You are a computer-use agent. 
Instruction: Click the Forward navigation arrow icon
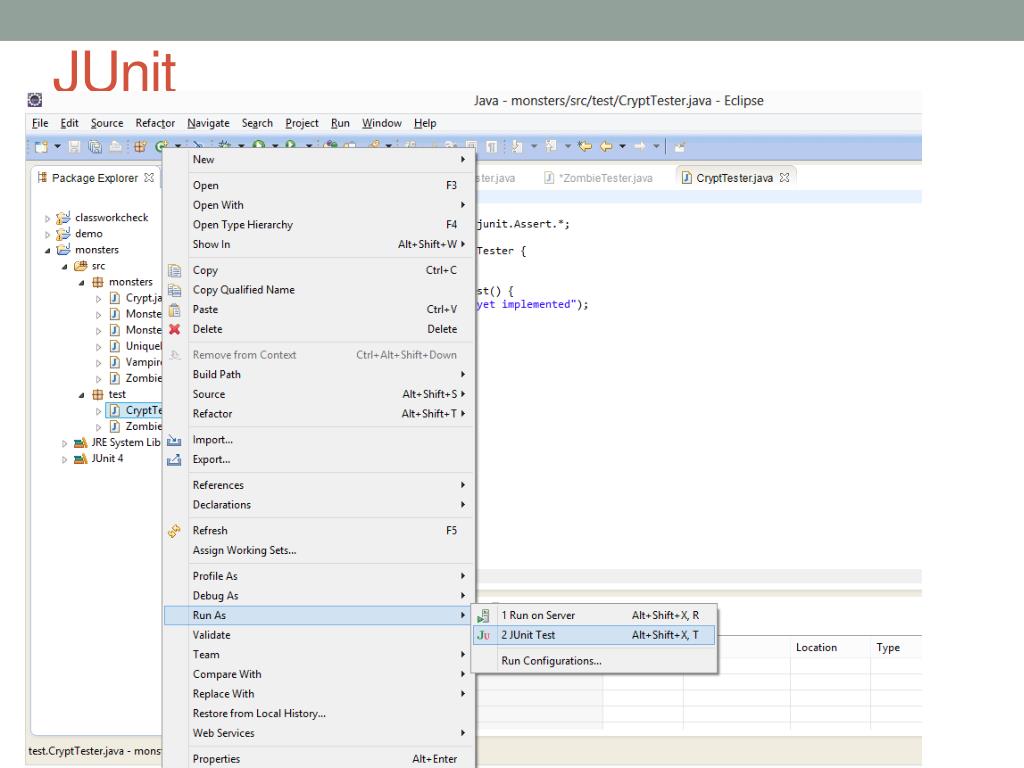640,146
